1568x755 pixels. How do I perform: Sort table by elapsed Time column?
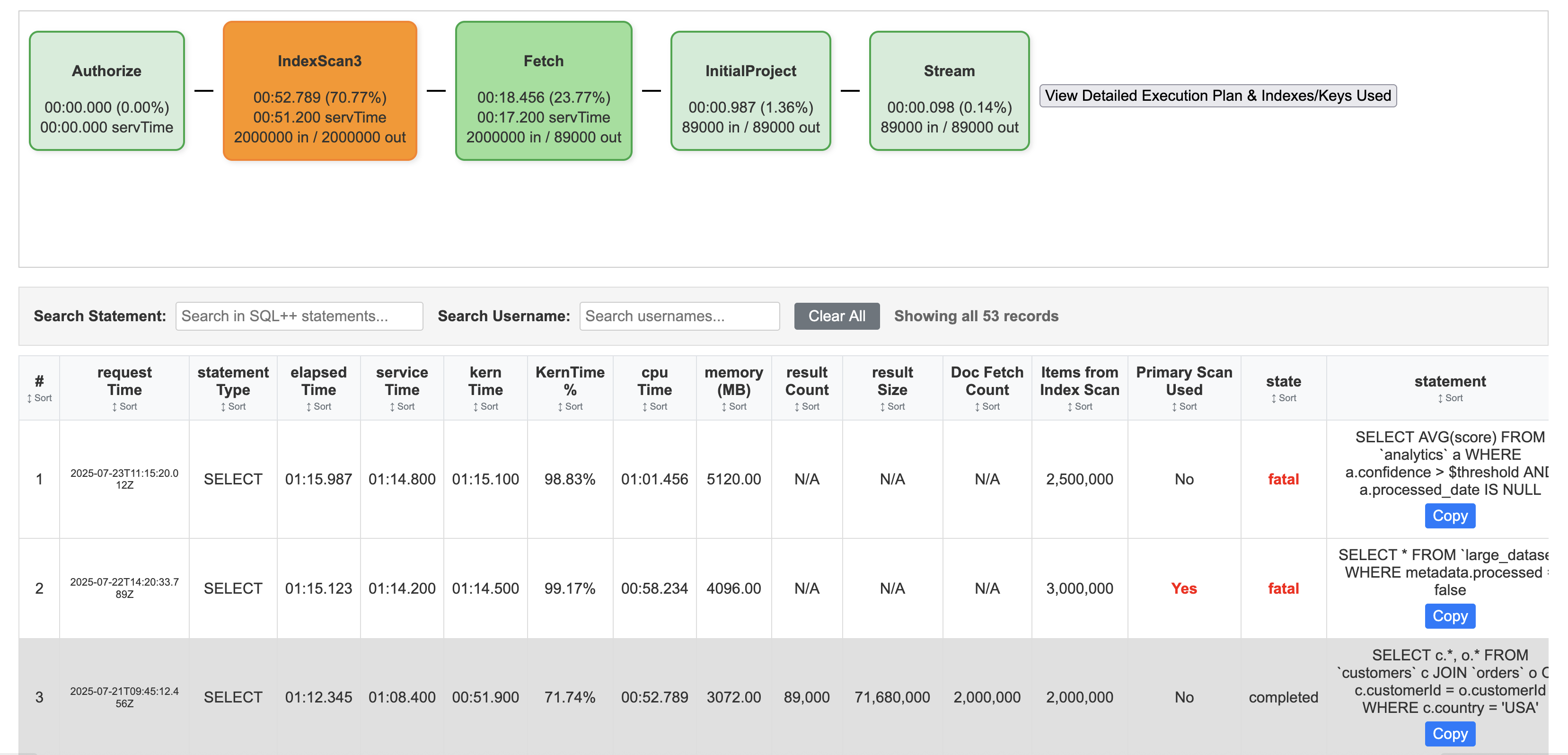(x=318, y=406)
